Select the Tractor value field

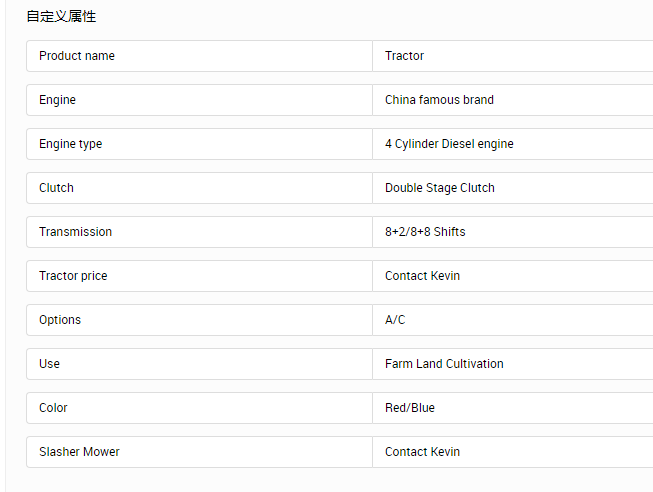coord(513,56)
